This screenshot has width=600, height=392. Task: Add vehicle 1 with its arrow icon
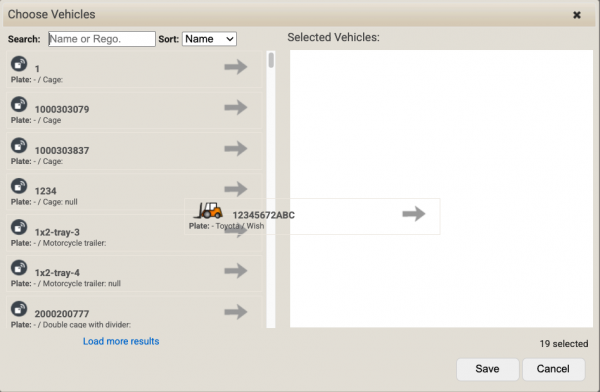(x=236, y=67)
